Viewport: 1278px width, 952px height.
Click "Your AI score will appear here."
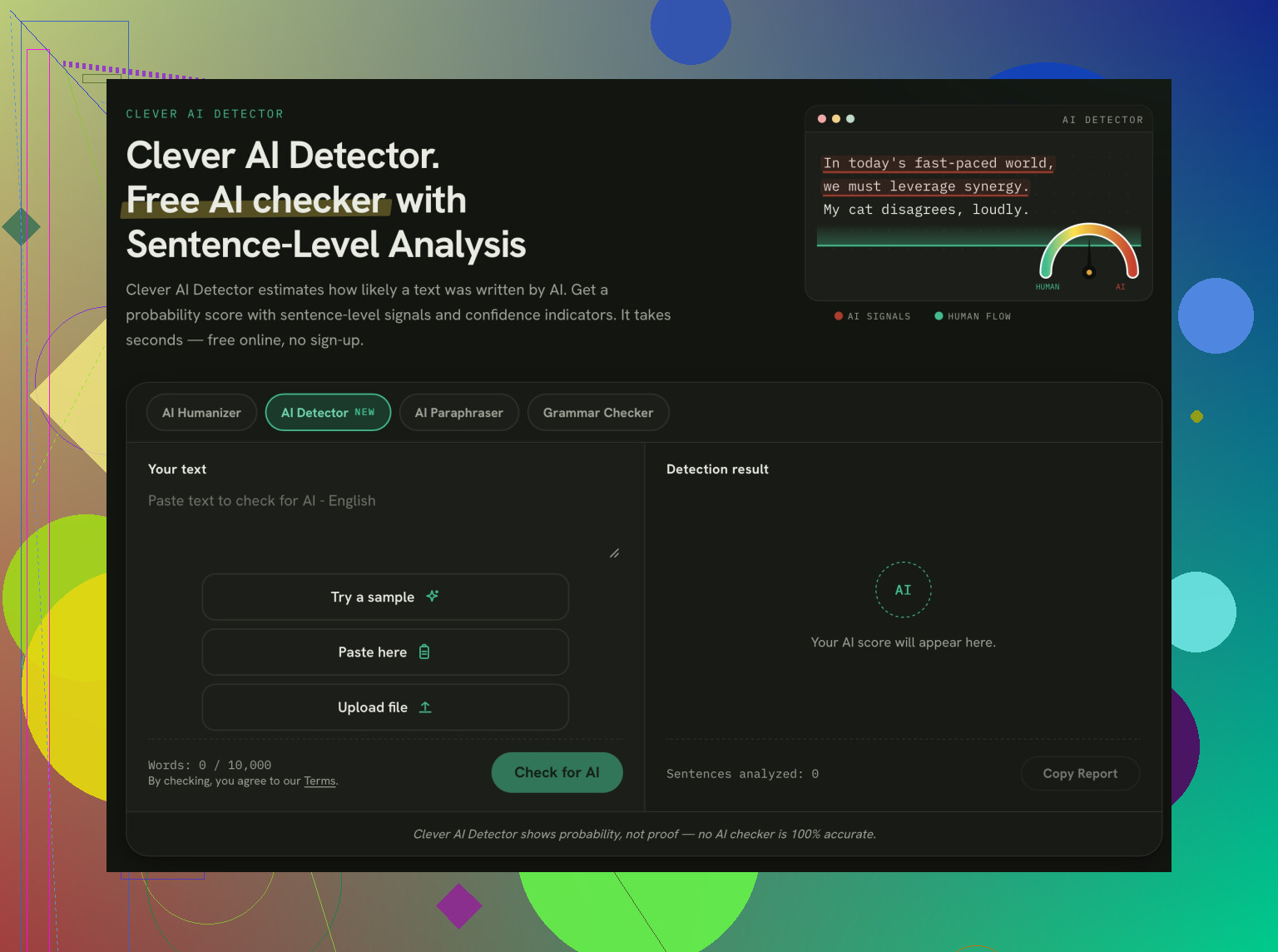(x=903, y=642)
